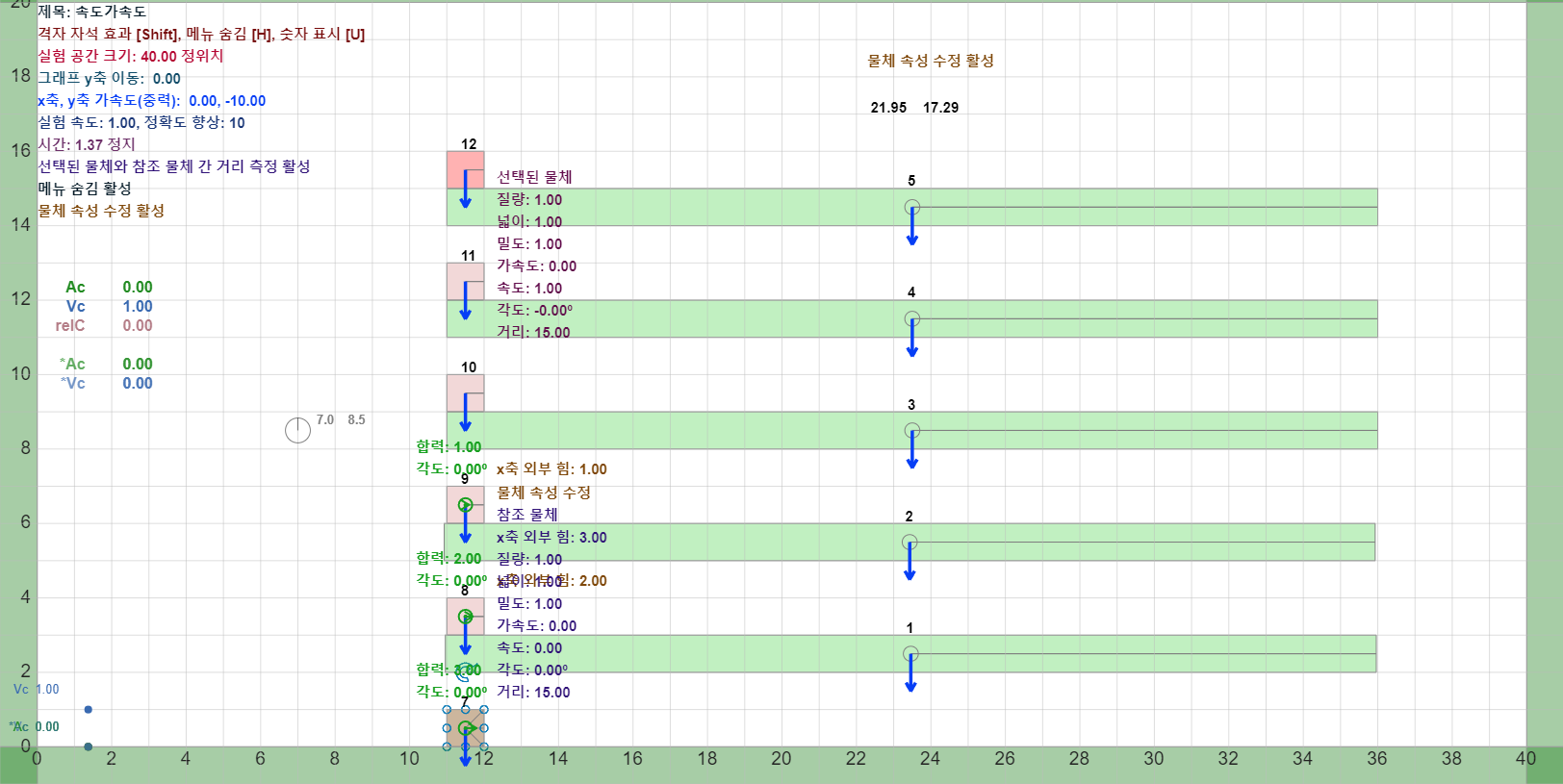Click '실험 속도: 1.00, 정확도 향상: 10'

click(141, 122)
